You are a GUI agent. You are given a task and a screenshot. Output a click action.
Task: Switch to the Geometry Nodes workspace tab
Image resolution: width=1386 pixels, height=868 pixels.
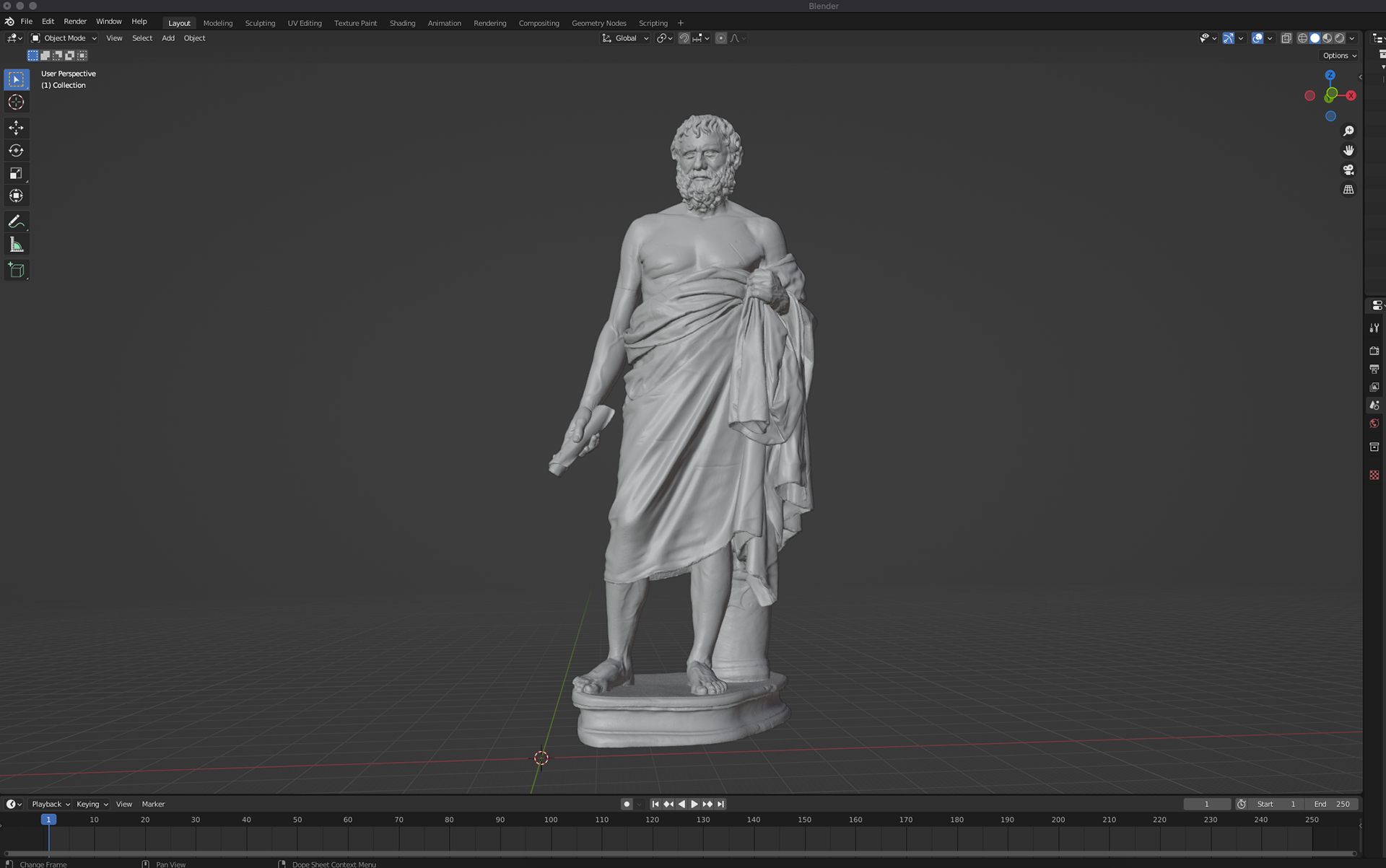598,23
